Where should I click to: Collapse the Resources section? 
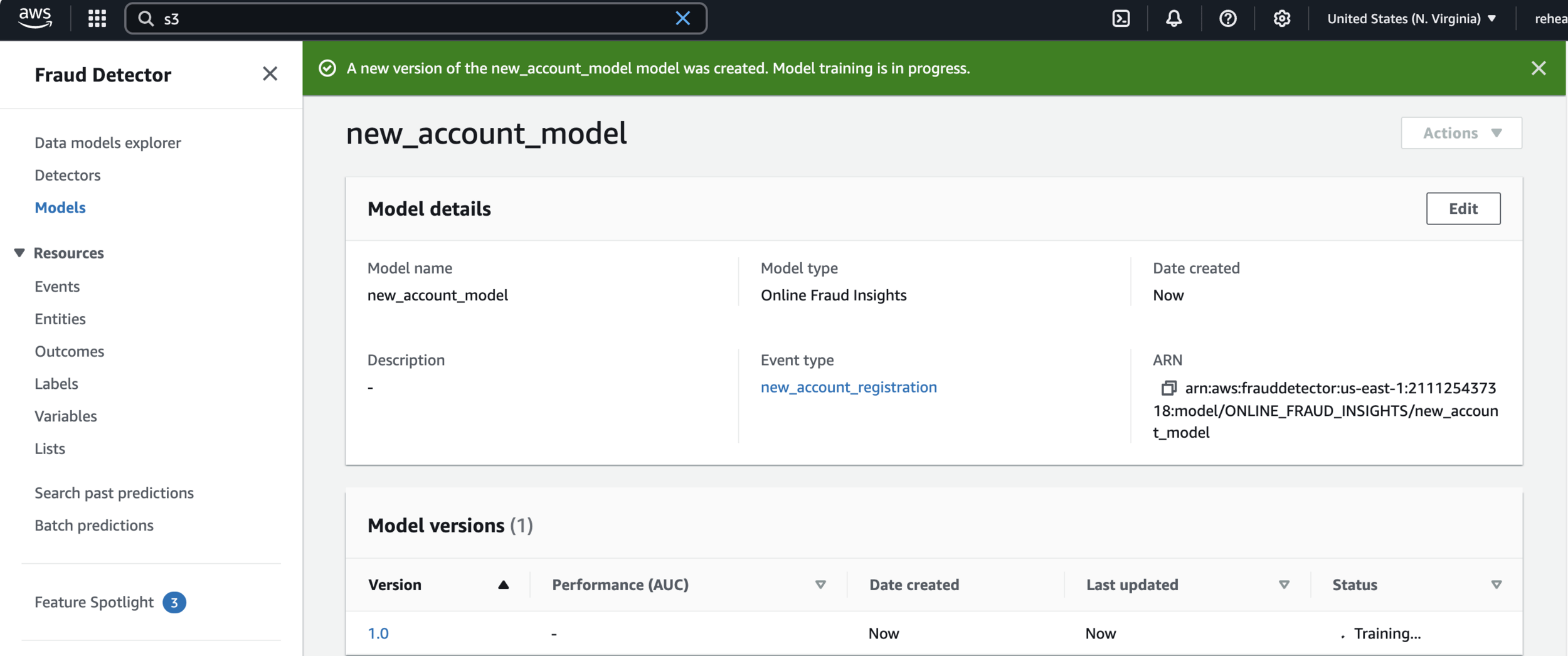[x=19, y=253]
